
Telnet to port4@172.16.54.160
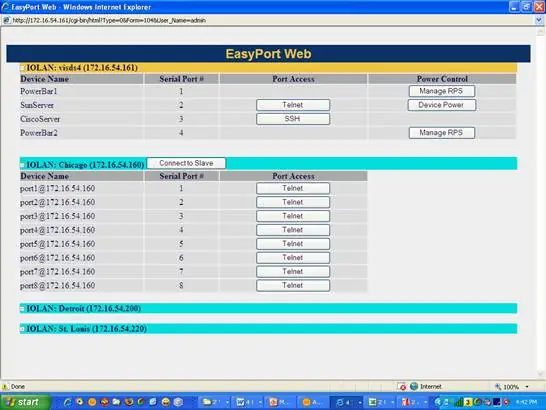tap(293, 230)
